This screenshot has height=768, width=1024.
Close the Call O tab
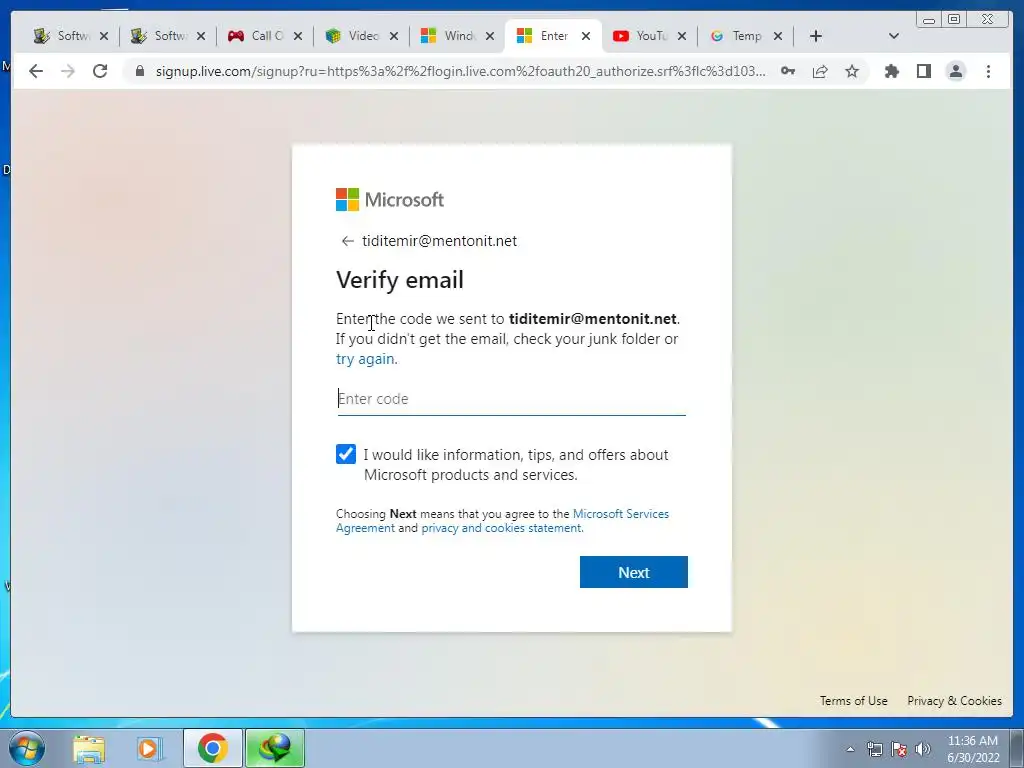pyautogui.click(x=298, y=36)
